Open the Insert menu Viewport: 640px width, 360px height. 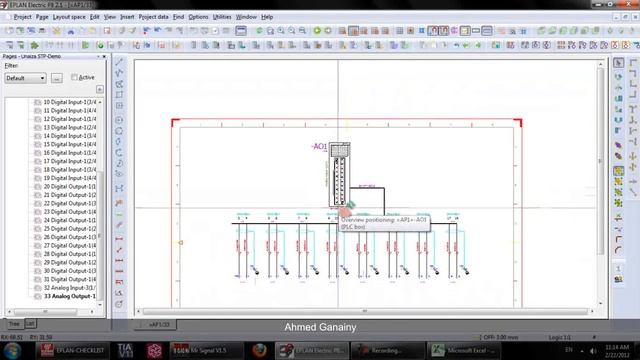127,17
